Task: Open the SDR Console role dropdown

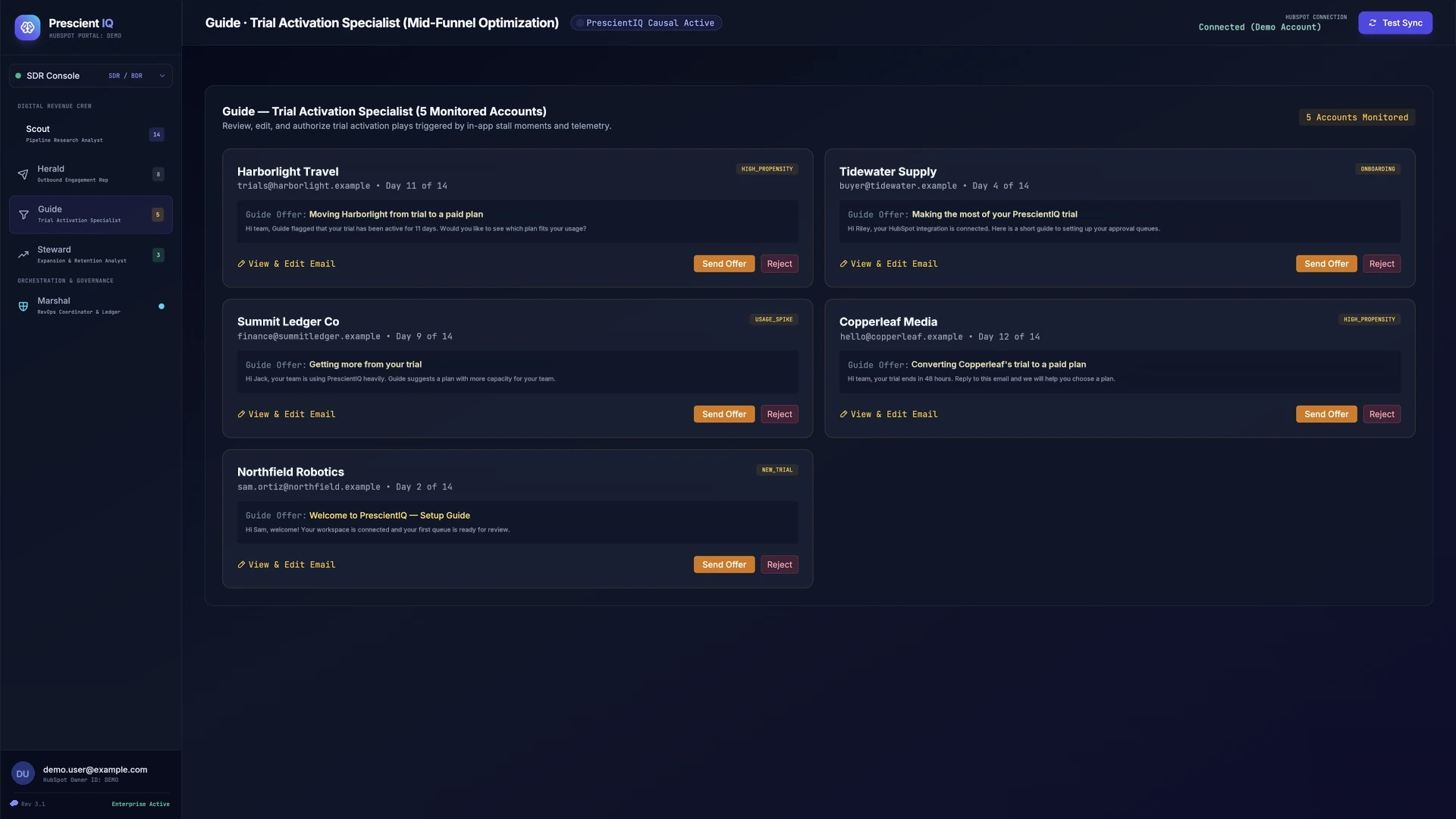Action: point(91,76)
